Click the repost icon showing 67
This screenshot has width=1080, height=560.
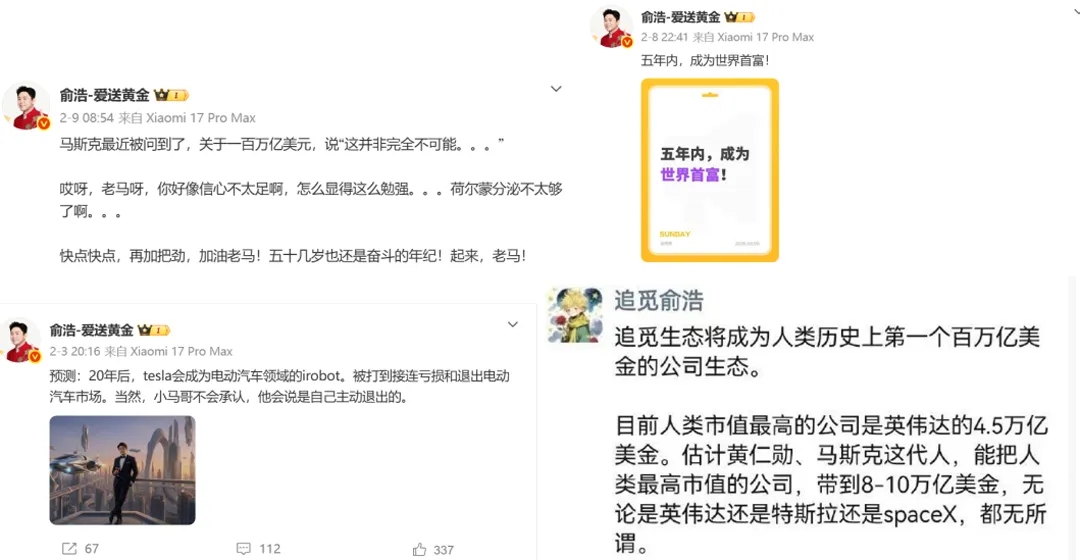tap(69, 548)
